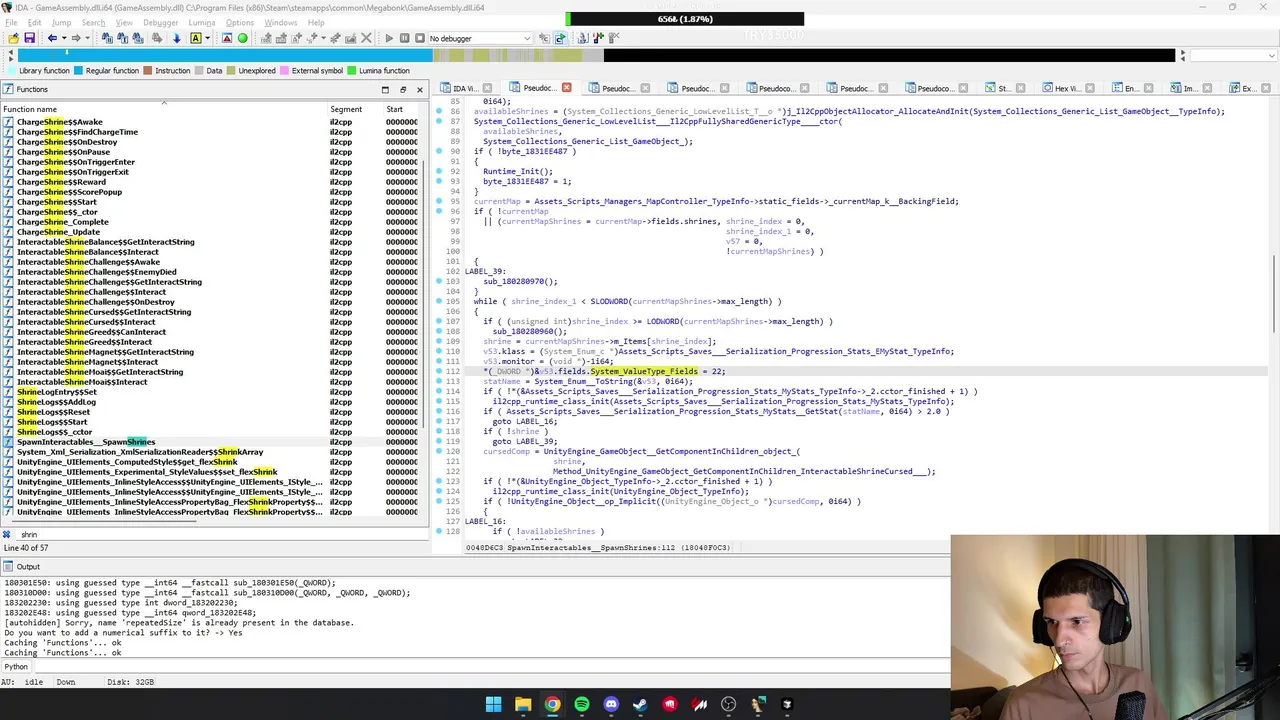This screenshot has width=1280, height=720.
Task: Open Google Chrome from the taskbar
Action: (x=552, y=704)
